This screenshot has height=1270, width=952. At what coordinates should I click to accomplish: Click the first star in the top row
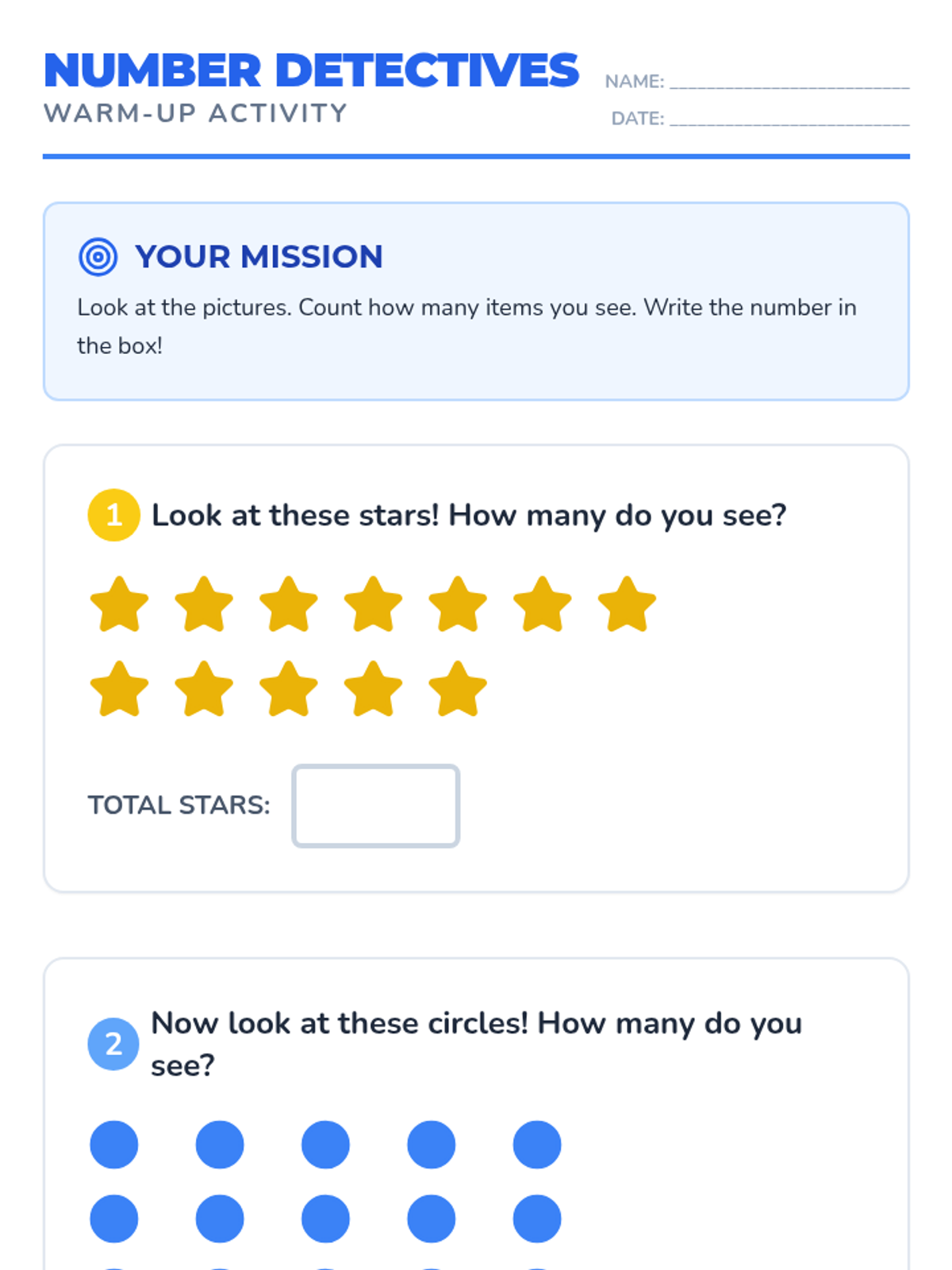point(120,605)
